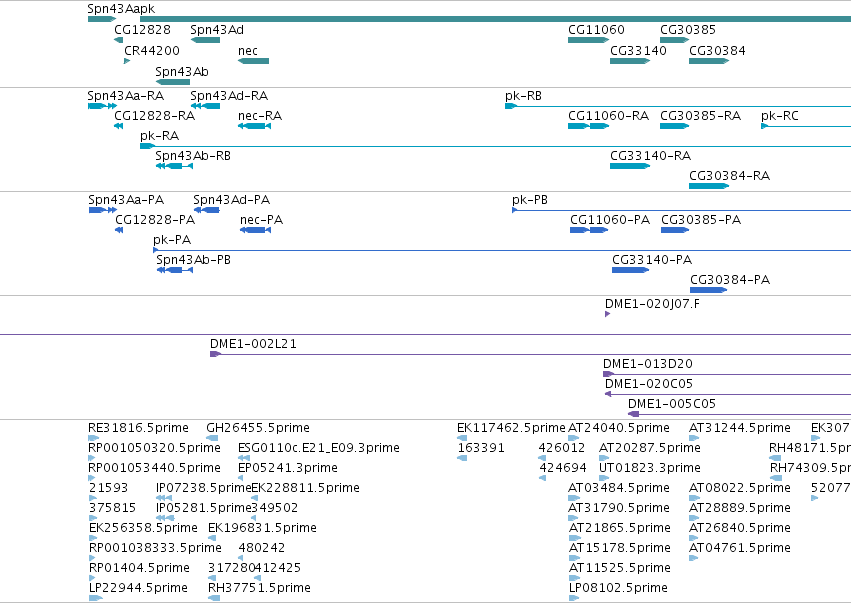Click the 163391 feature label
Image resolution: width=851 pixels, height=603 pixels.
pyautogui.click(x=481, y=448)
